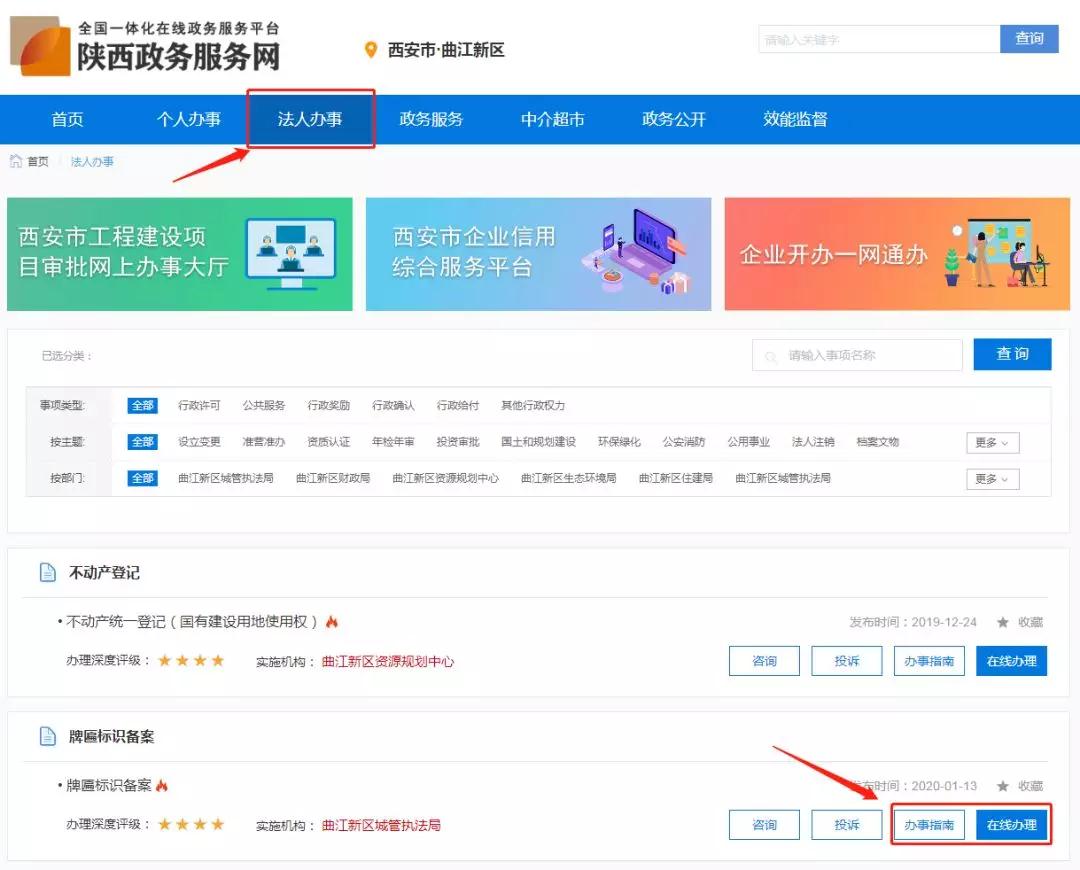Select 行政许可 item type filter

tap(199, 405)
